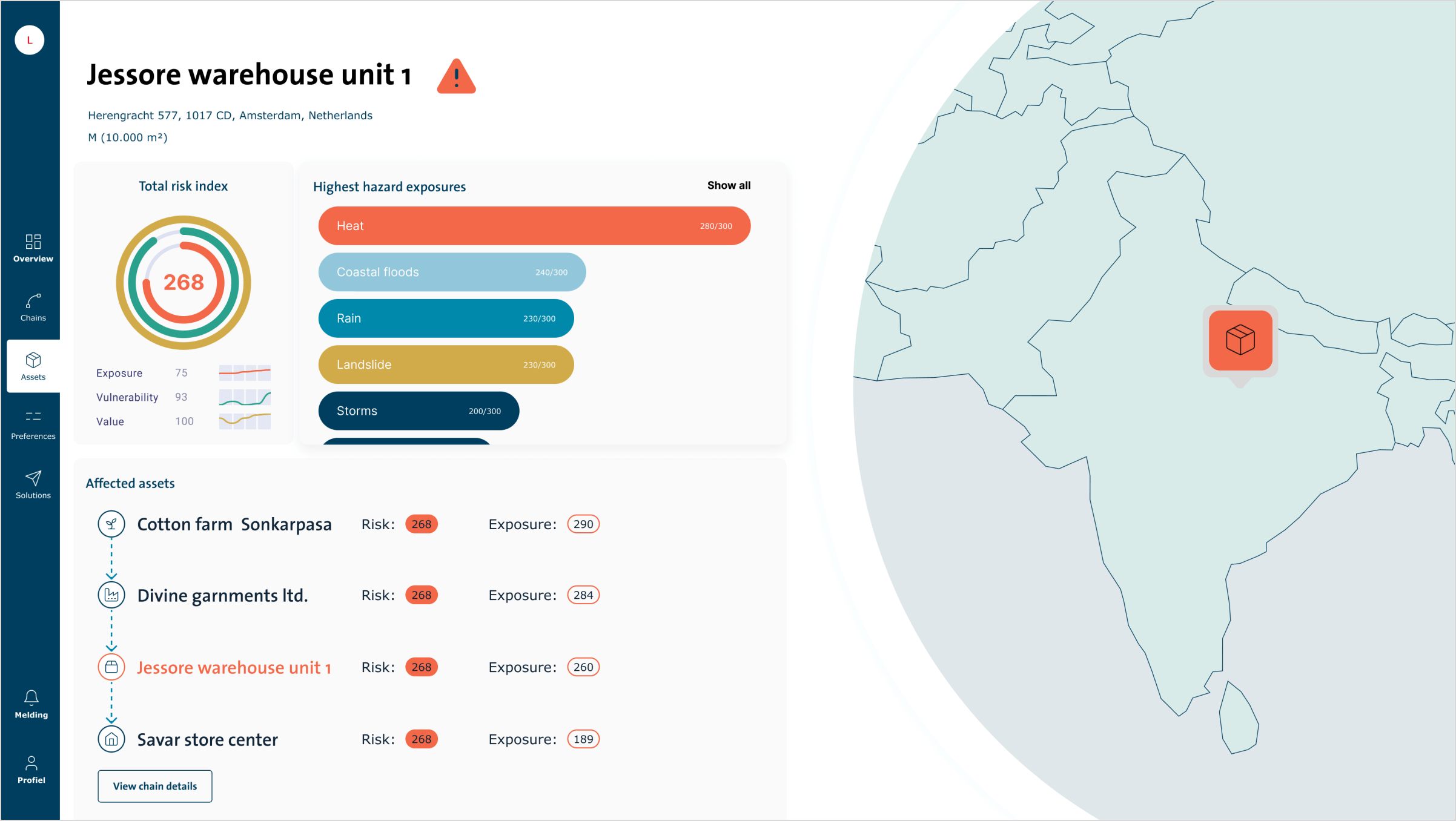1456x821 pixels.
Task: Open the Profiel user icon
Action: 31,763
